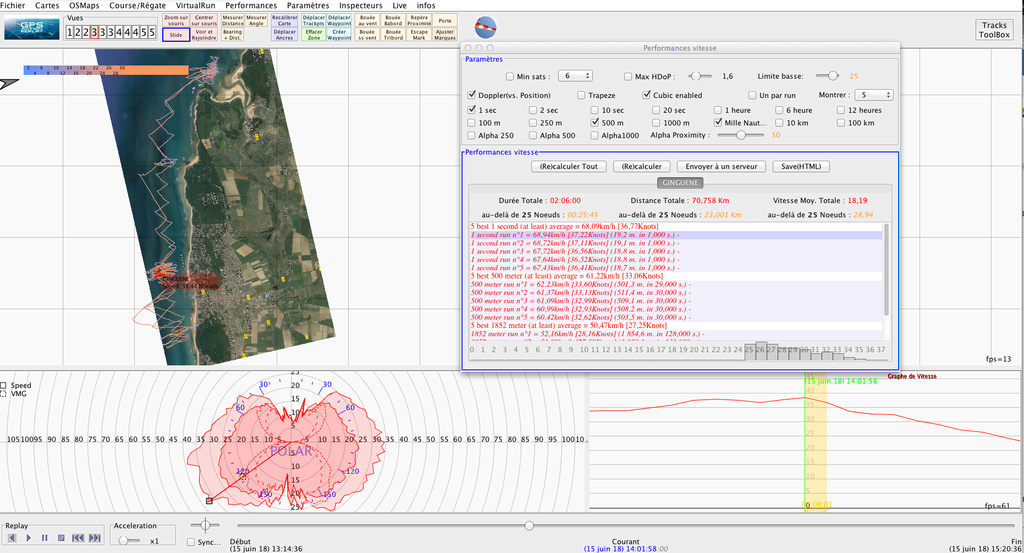Pick the Mesurer Angle tool
The height and width of the screenshot is (553, 1024).
click(x=256, y=20)
